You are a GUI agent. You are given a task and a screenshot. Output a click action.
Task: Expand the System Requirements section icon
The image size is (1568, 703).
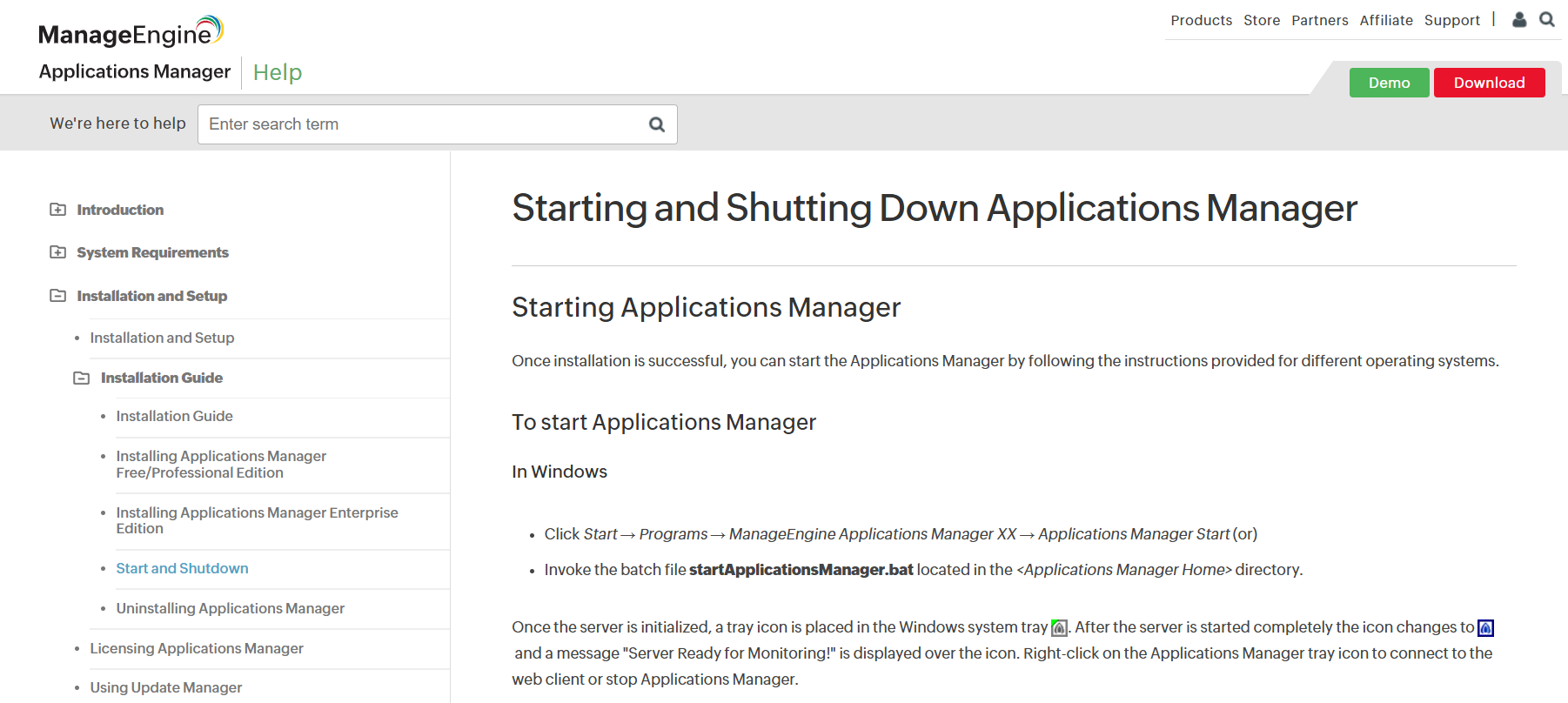click(58, 252)
